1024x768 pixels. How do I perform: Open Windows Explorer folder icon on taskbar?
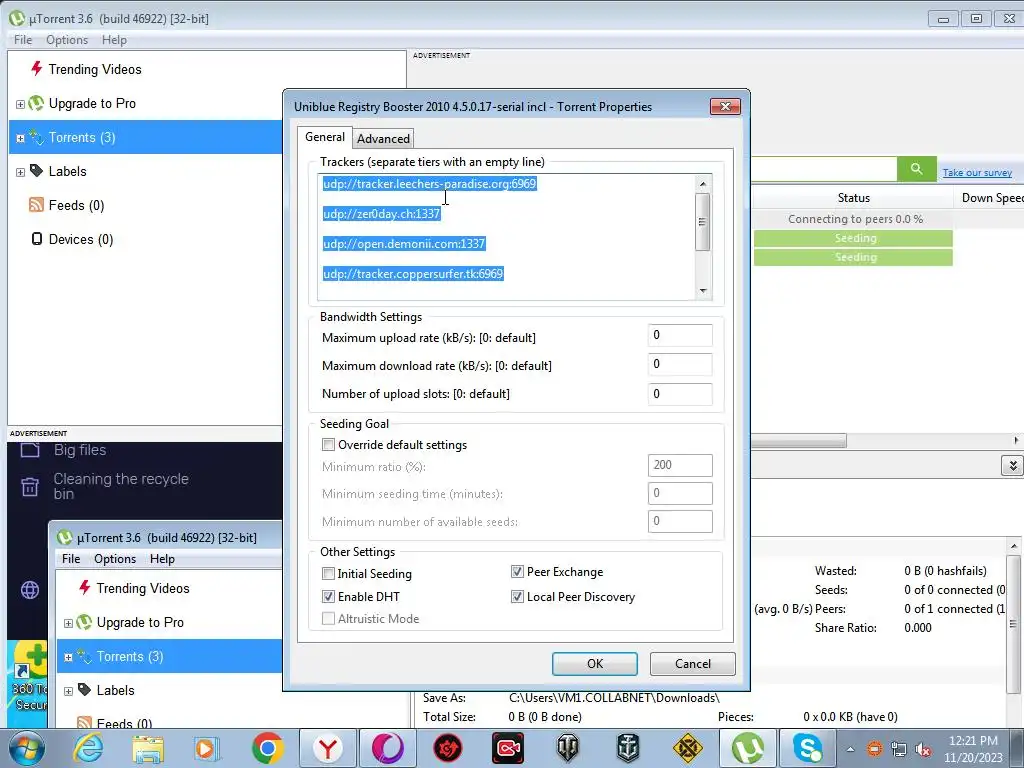(x=148, y=748)
